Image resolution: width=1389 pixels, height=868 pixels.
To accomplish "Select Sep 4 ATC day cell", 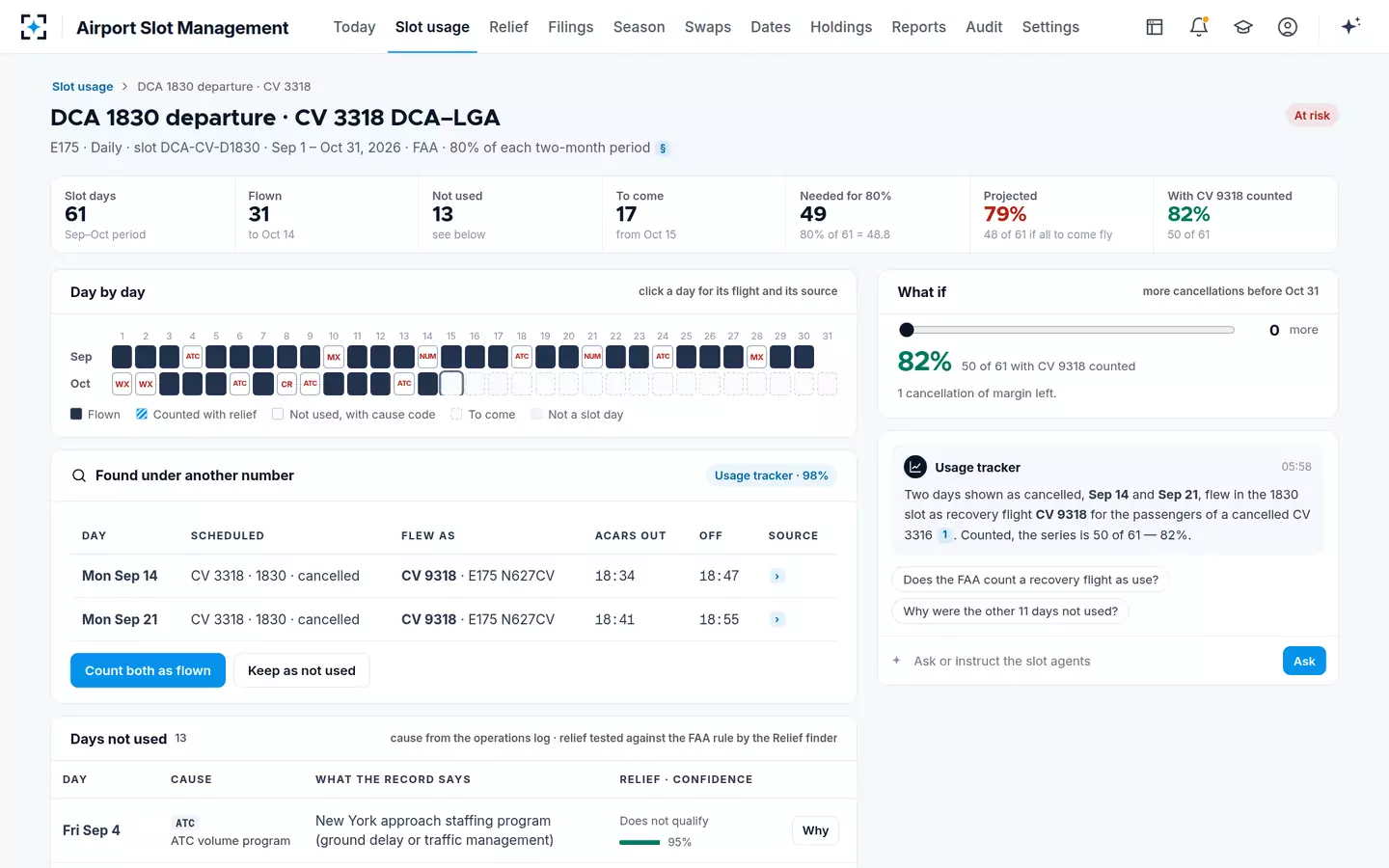I will [193, 357].
